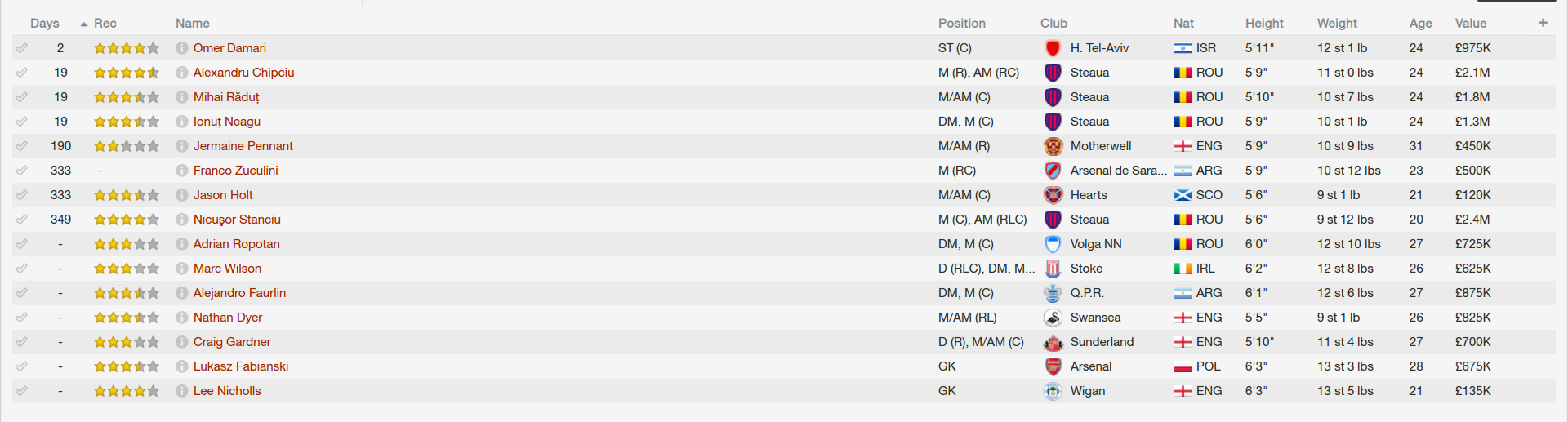Sort list by Value column header
Image resolution: width=1568 pixels, height=422 pixels.
point(1471,24)
